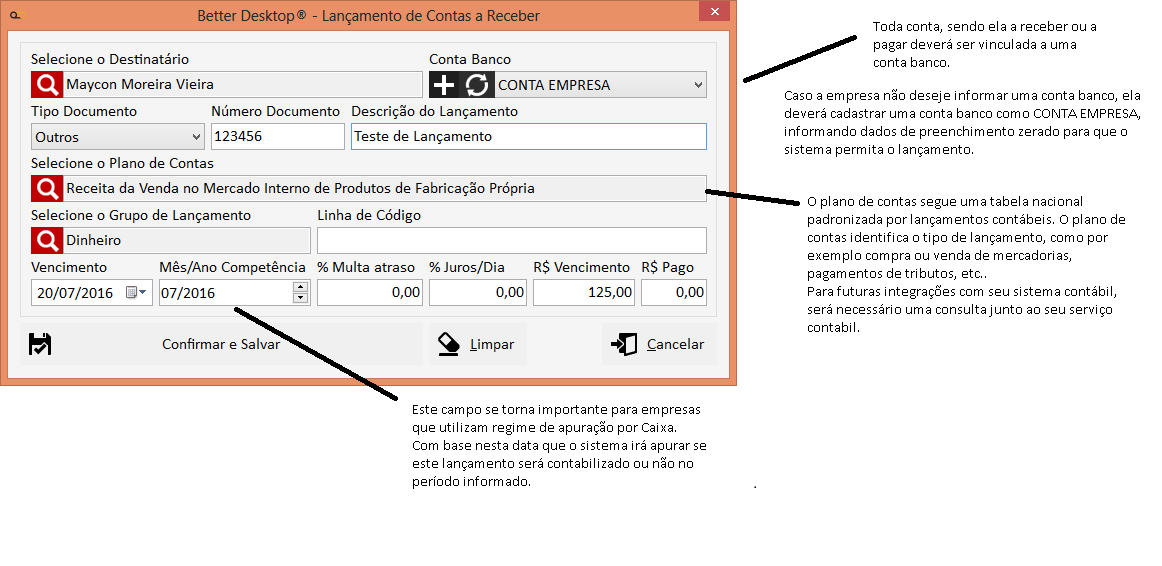Click the empty Linha de Código field

coord(511,241)
